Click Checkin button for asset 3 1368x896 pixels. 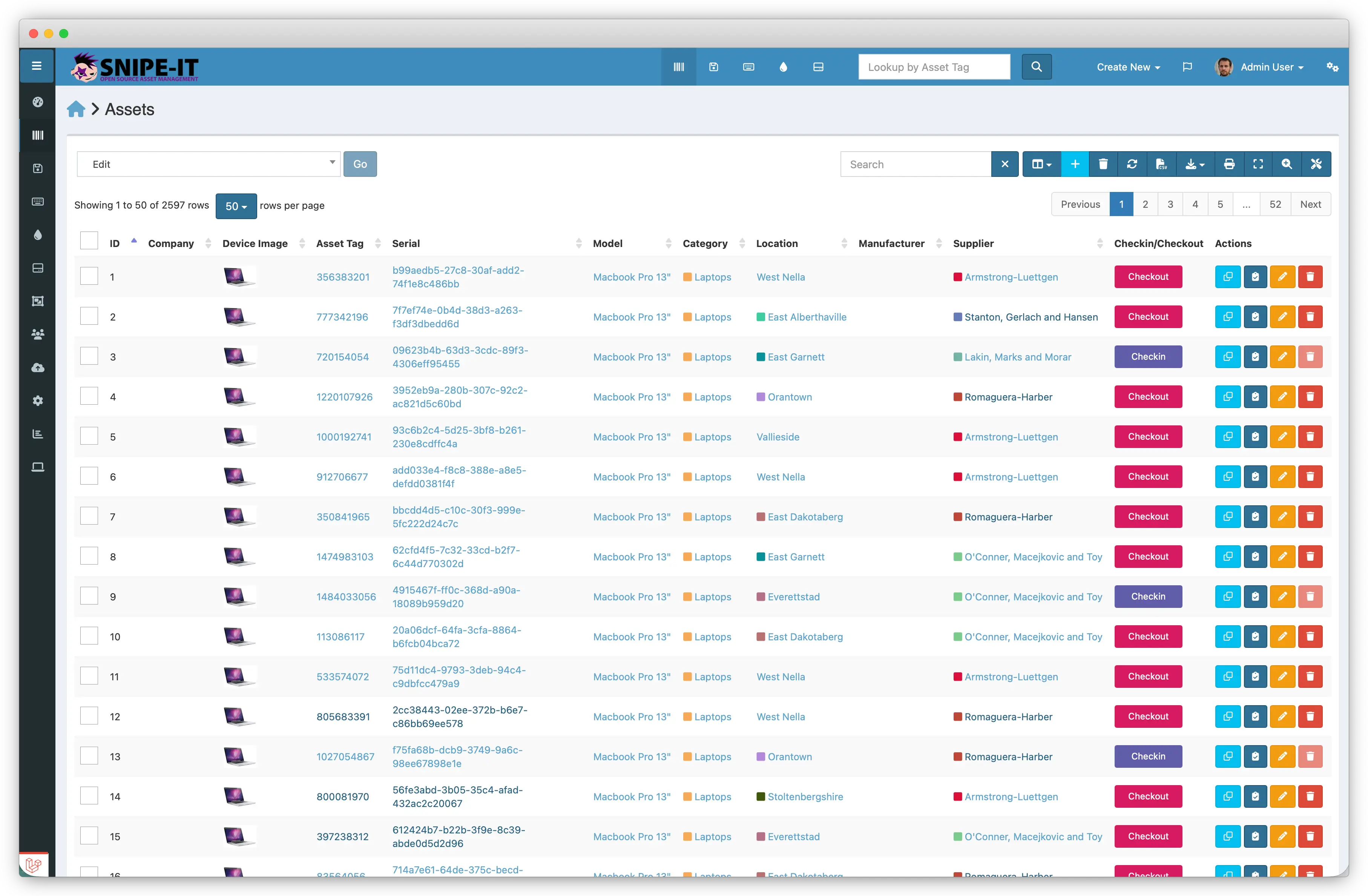(1148, 357)
